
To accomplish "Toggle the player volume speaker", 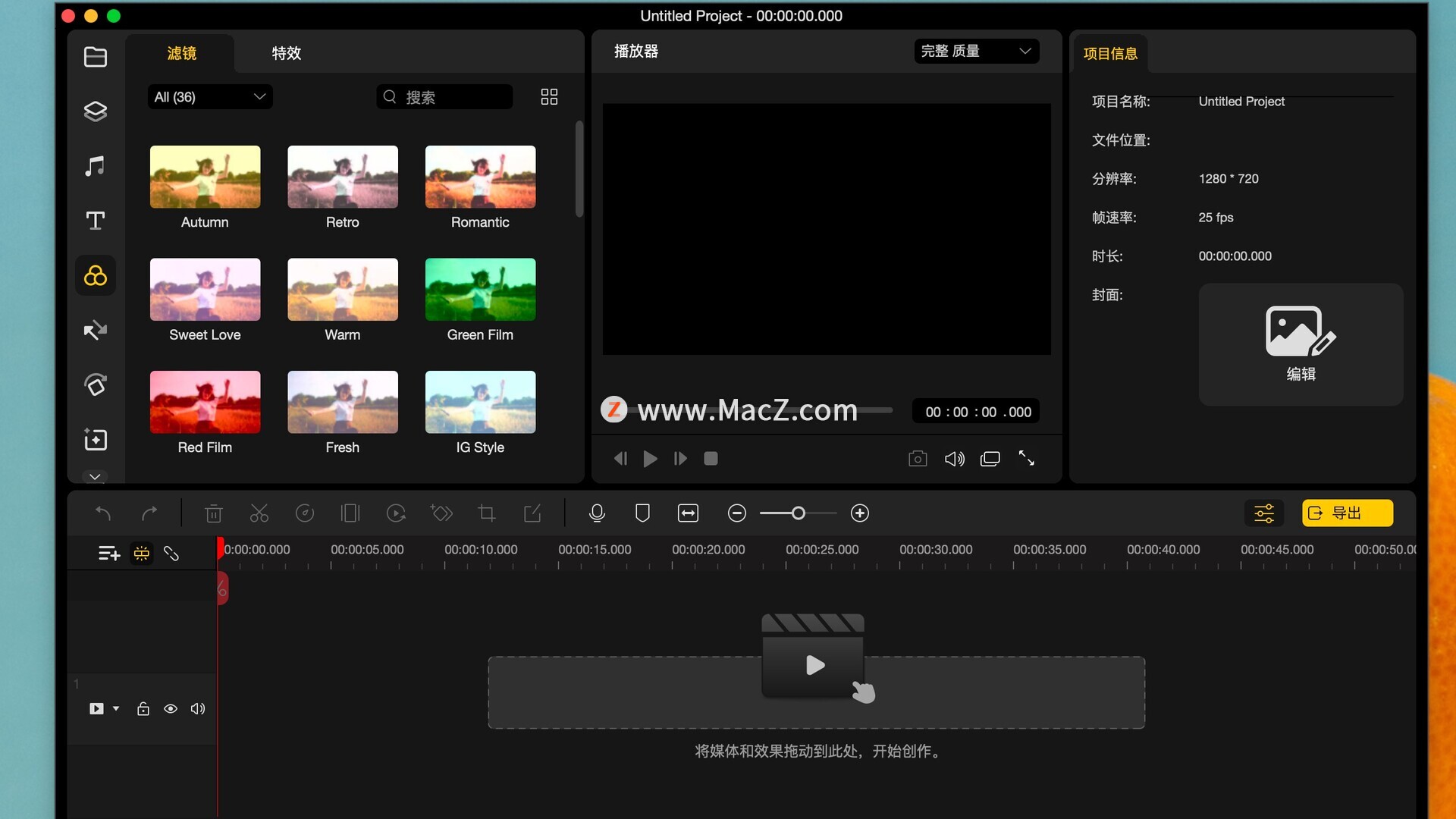I will click(x=954, y=459).
